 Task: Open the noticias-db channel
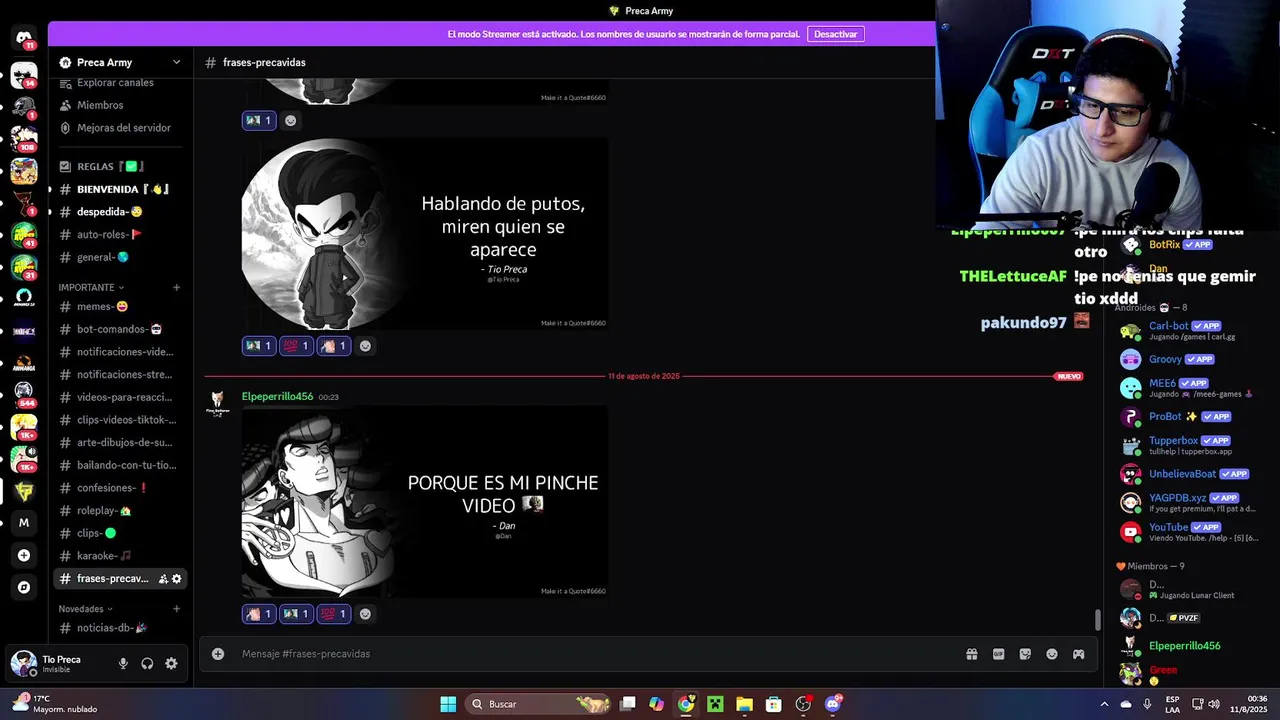121,628
